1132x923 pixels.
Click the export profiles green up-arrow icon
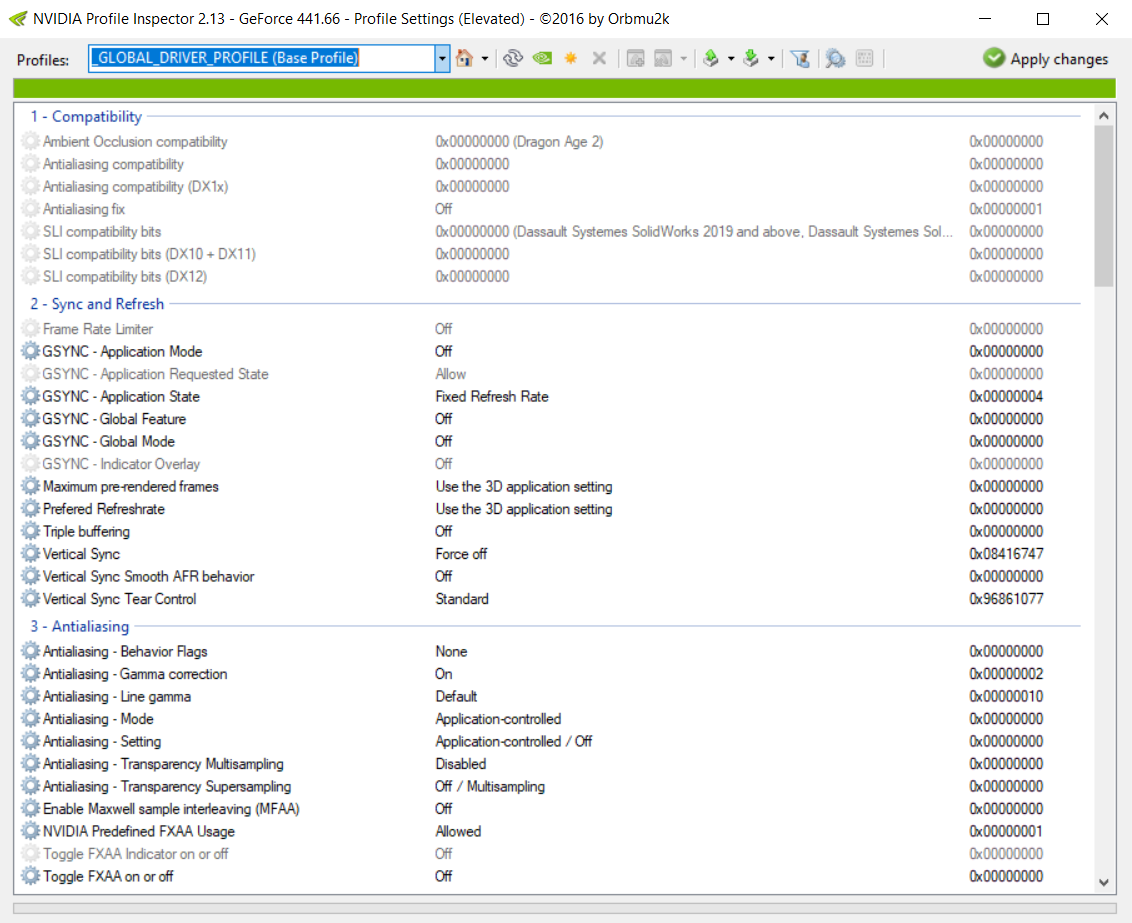[710, 58]
